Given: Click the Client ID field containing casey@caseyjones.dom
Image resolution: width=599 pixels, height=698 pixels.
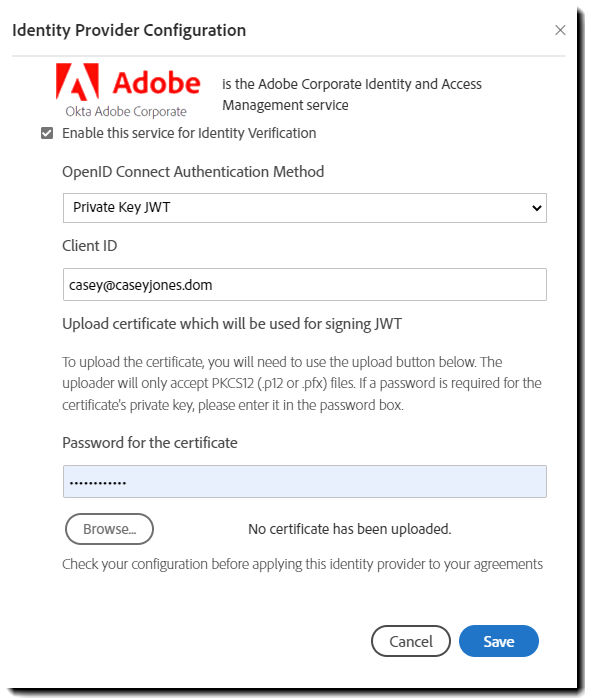Looking at the screenshot, I should 304,284.
